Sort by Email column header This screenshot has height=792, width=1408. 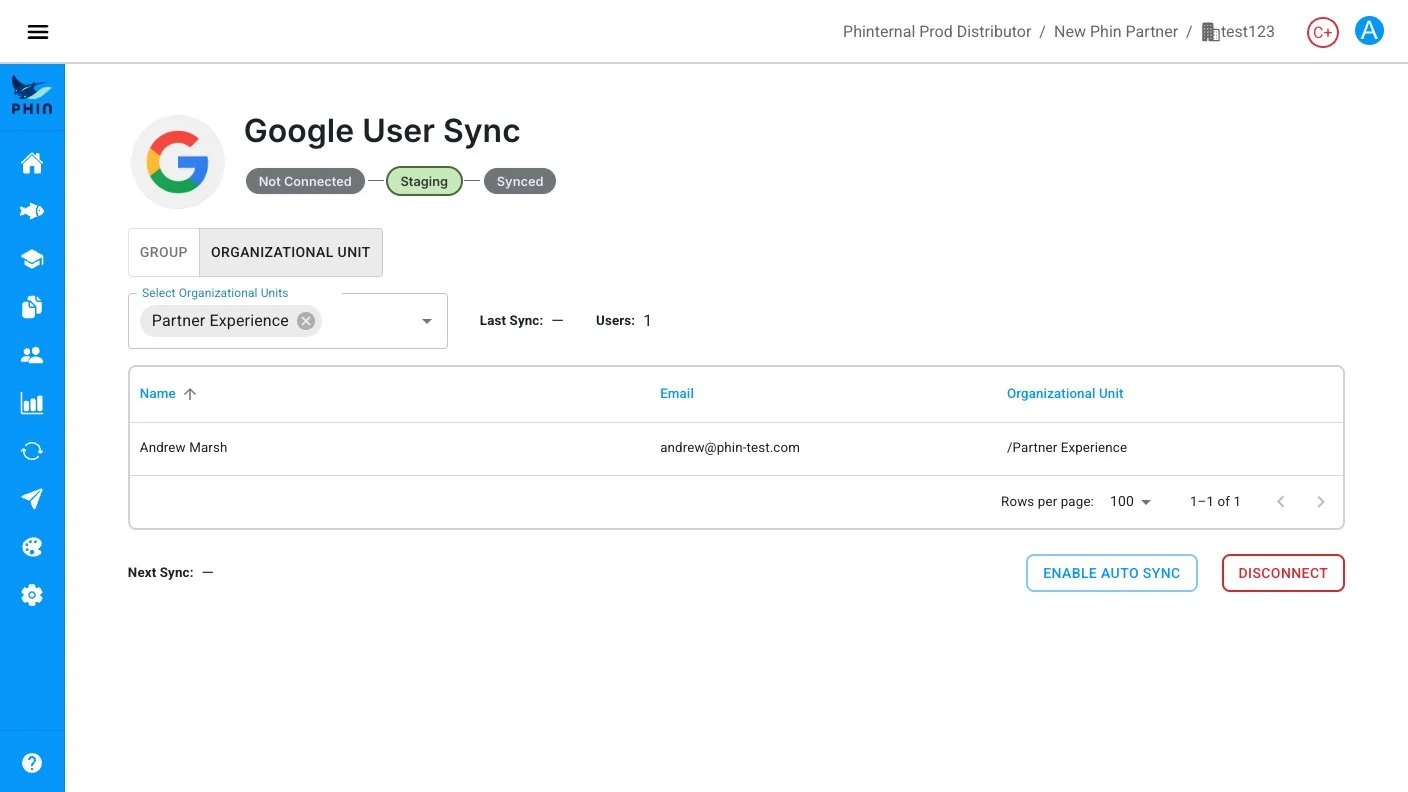pyautogui.click(x=677, y=394)
